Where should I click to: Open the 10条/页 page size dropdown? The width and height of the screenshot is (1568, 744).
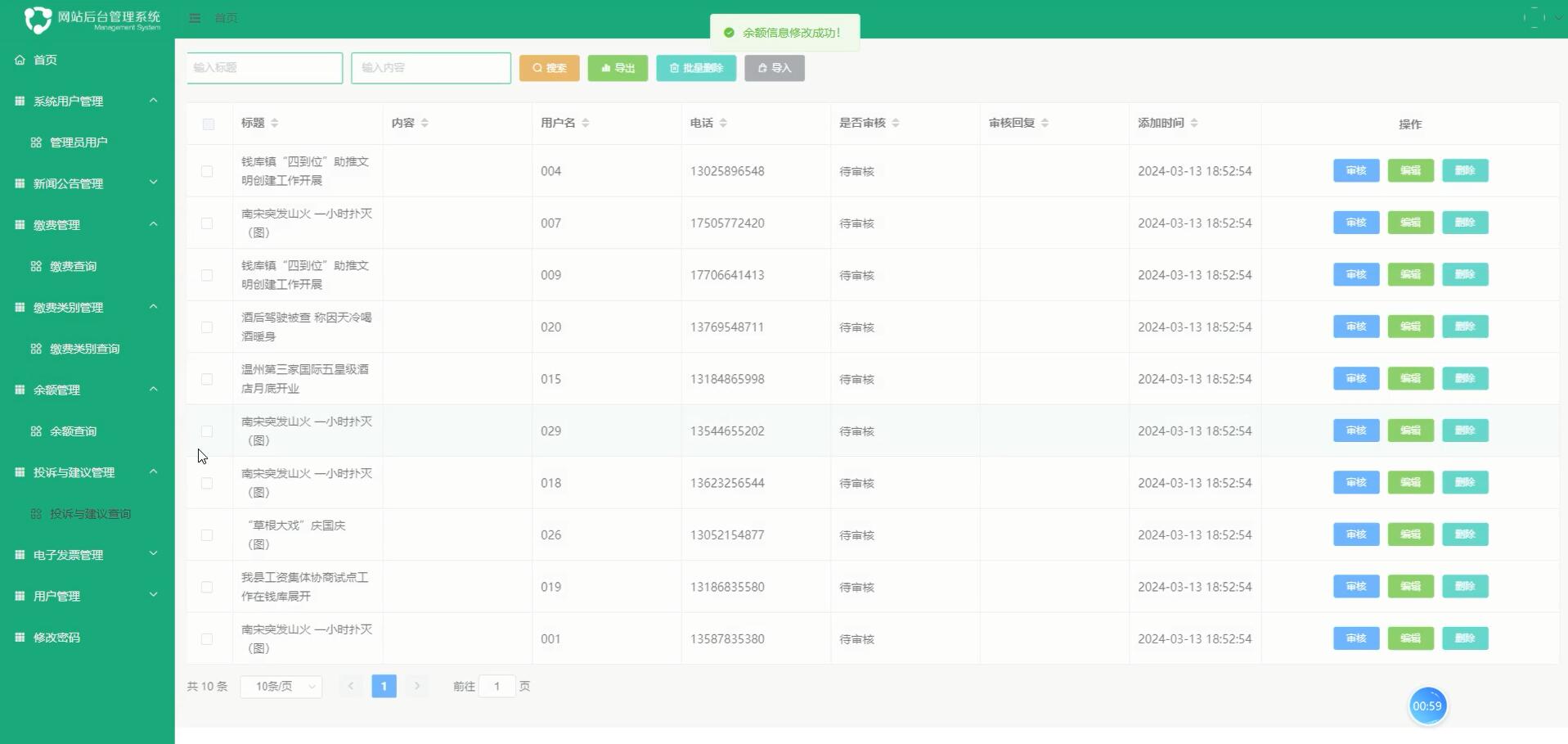click(281, 687)
